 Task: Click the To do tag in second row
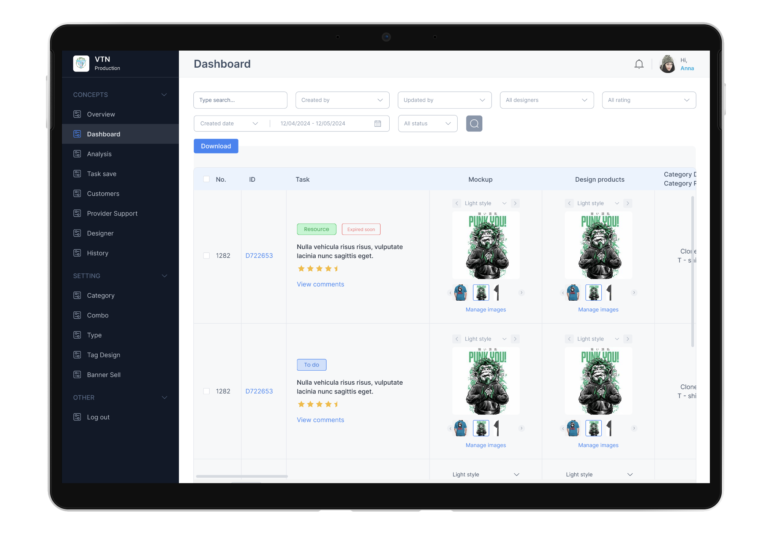click(312, 365)
